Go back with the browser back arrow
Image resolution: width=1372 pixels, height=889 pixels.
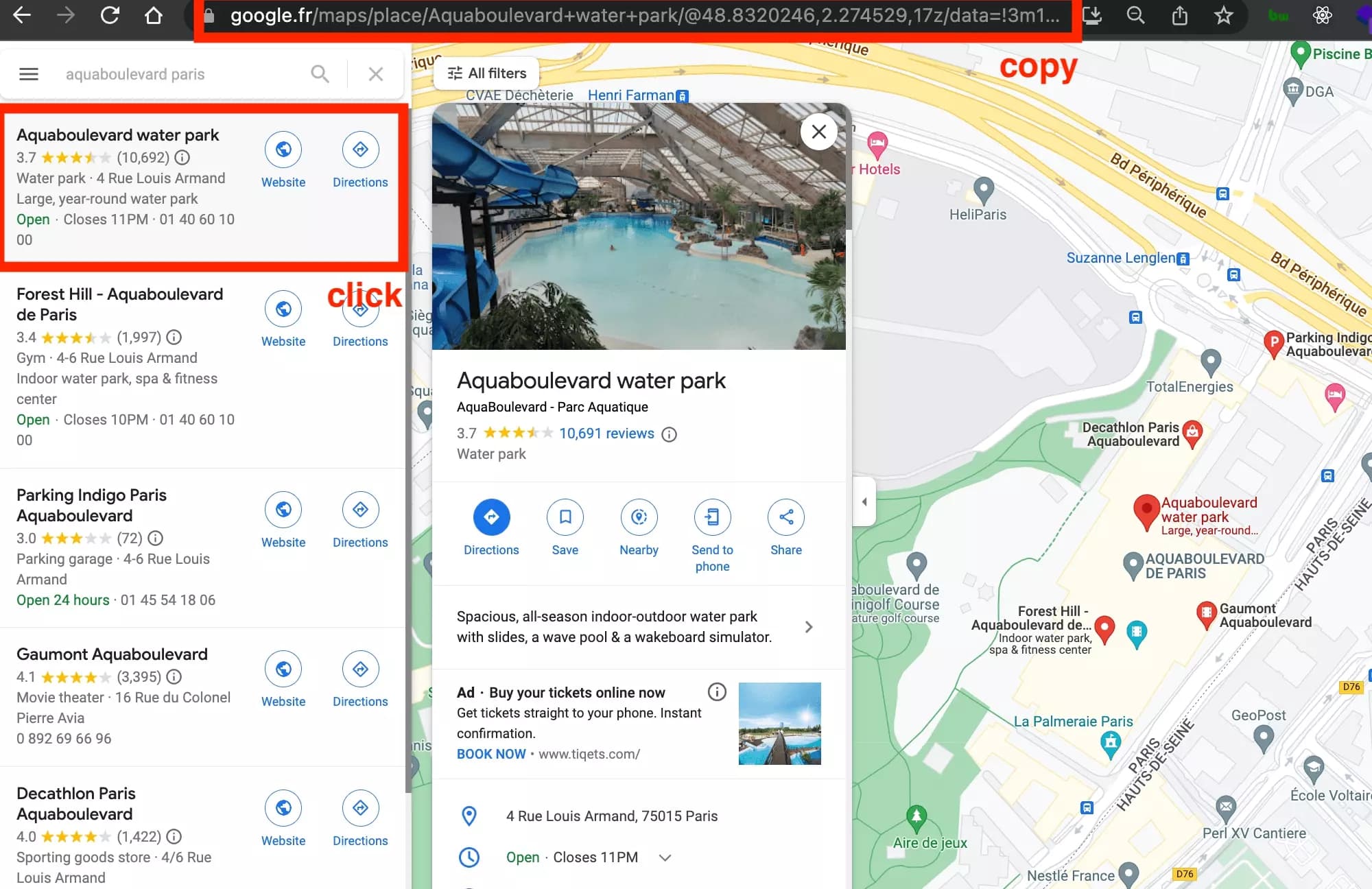[x=22, y=15]
